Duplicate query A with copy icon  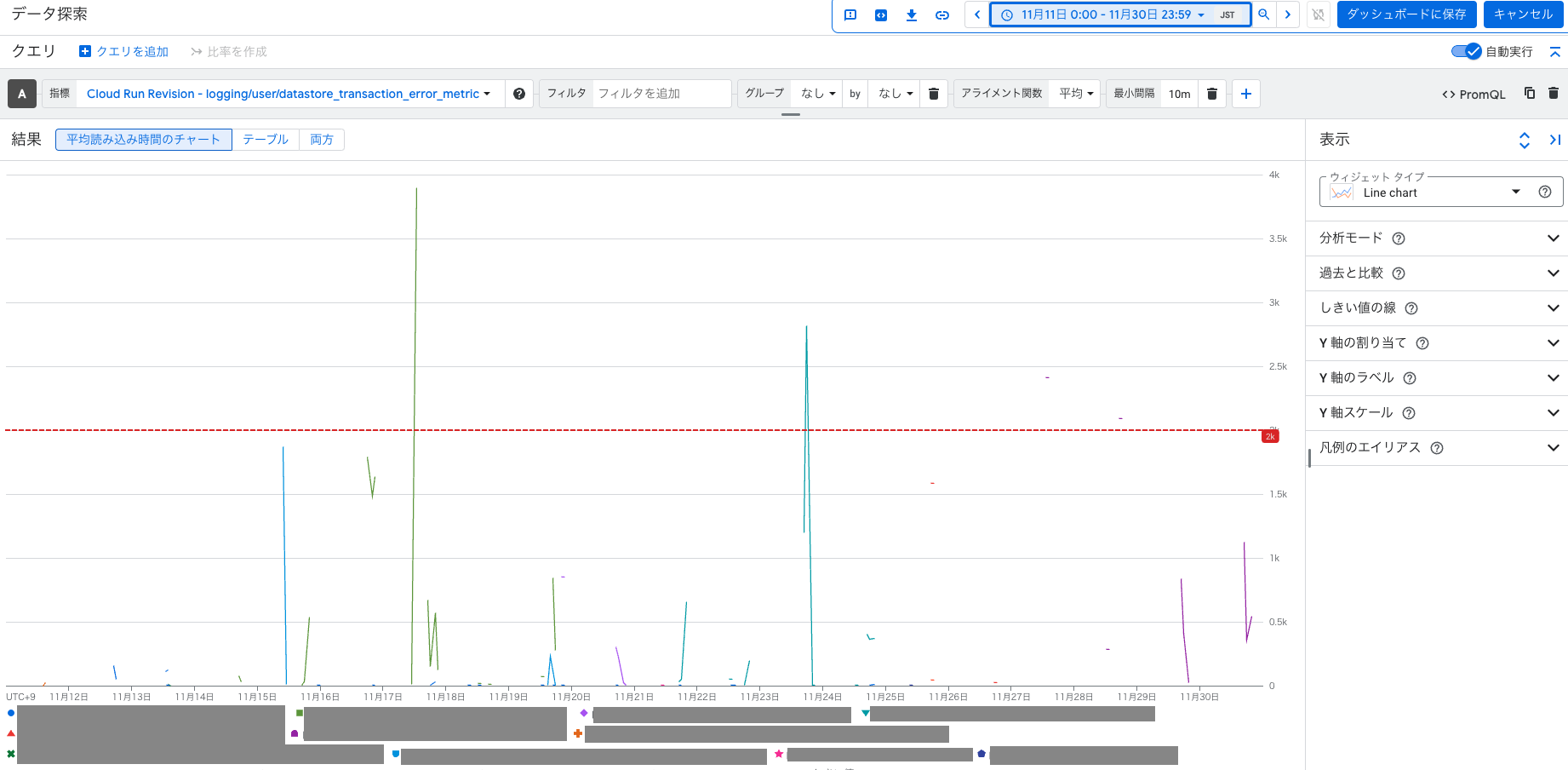[1530, 93]
